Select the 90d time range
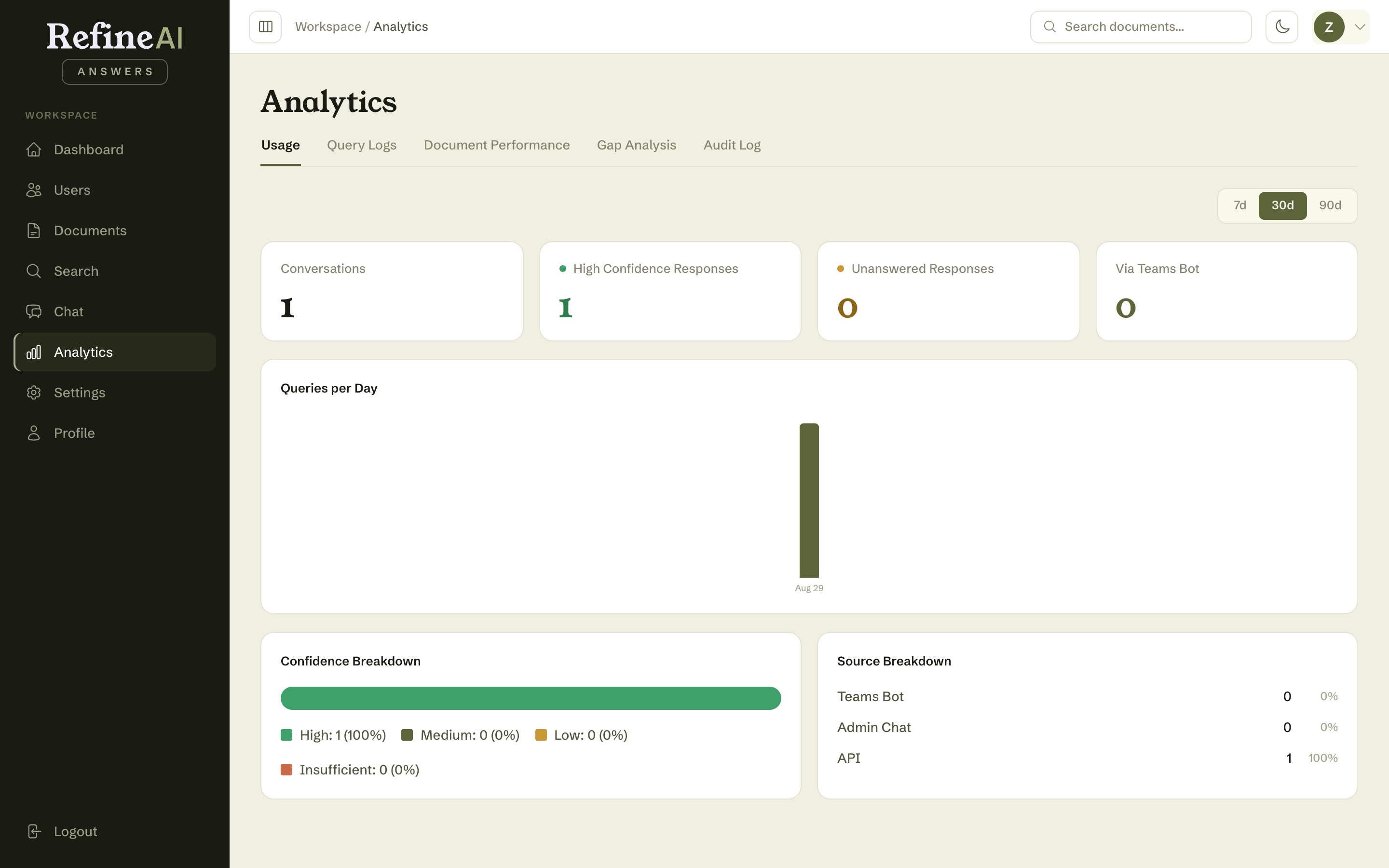This screenshot has height=868, width=1389. (x=1330, y=205)
